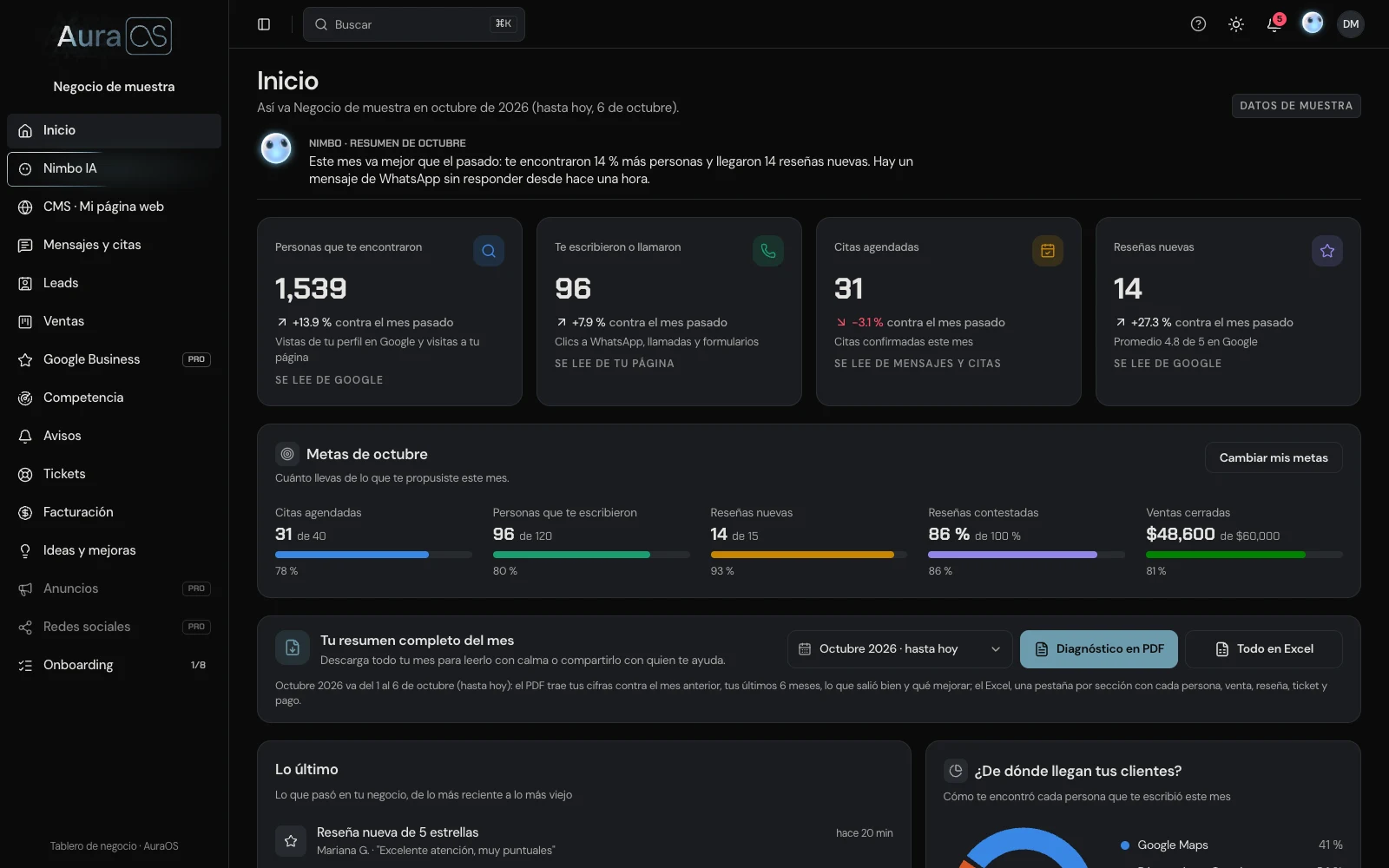The height and width of the screenshot is (868, 1389).
Task: Open the DM user account menu
Action: click(x=1351, y=24)
